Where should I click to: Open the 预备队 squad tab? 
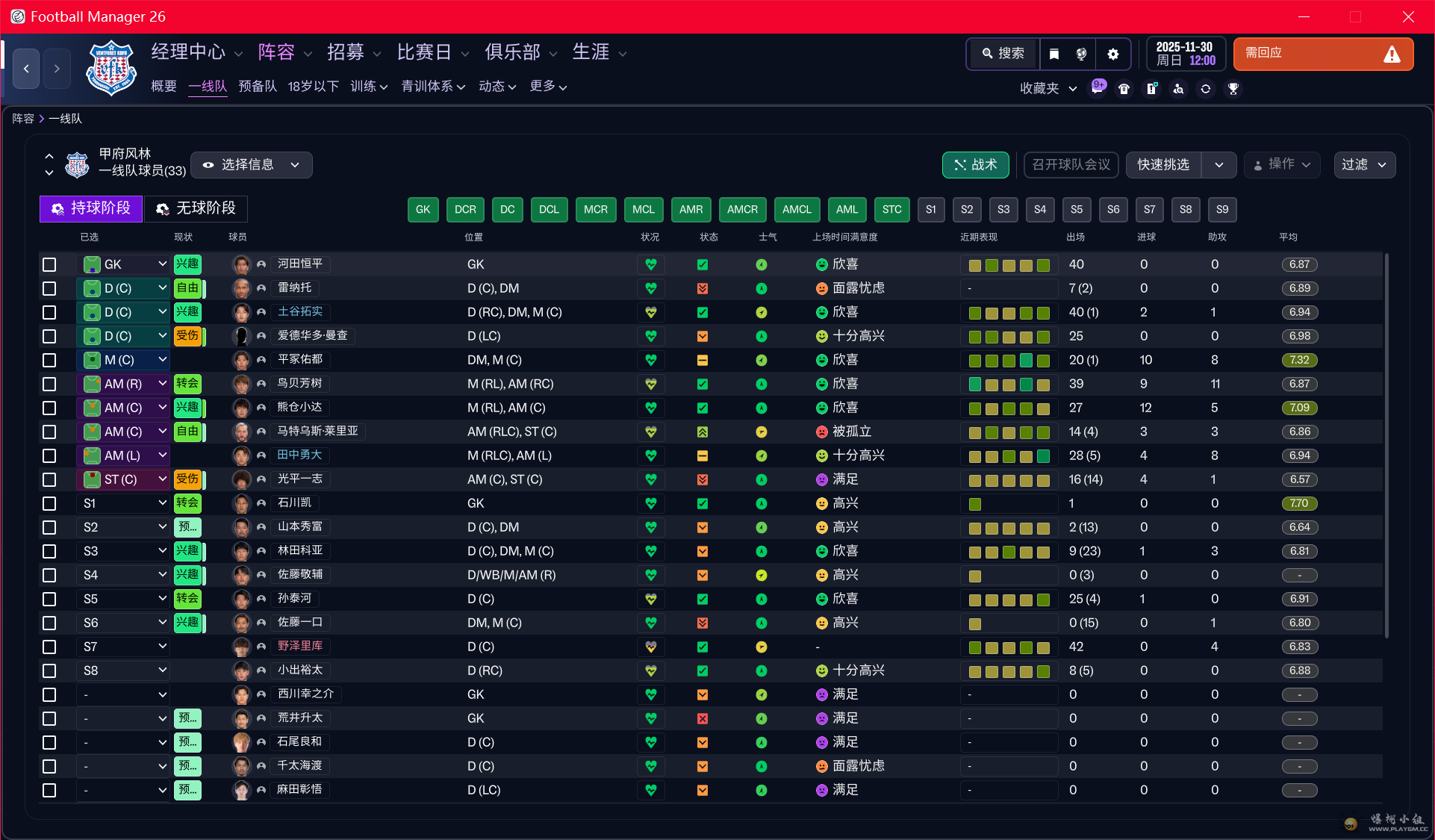click(x=258, y=87)
